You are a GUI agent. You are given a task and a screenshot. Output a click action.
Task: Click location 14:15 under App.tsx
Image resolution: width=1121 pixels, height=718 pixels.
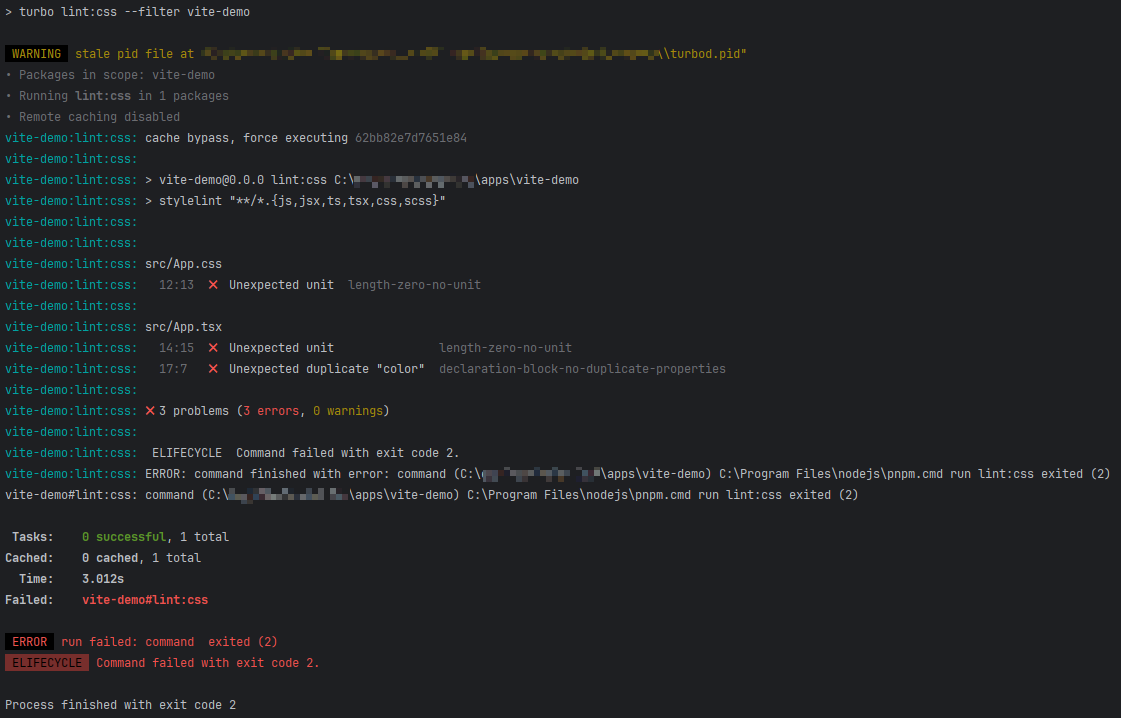pos(177,348)
